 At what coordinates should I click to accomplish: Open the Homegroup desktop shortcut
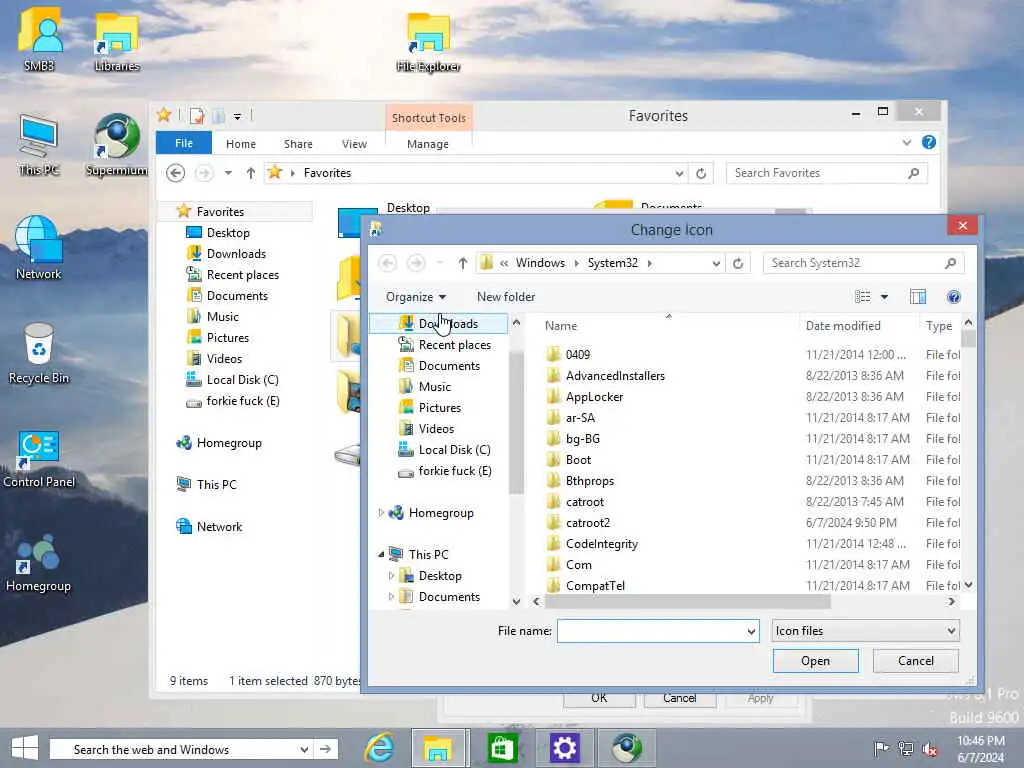39,562
